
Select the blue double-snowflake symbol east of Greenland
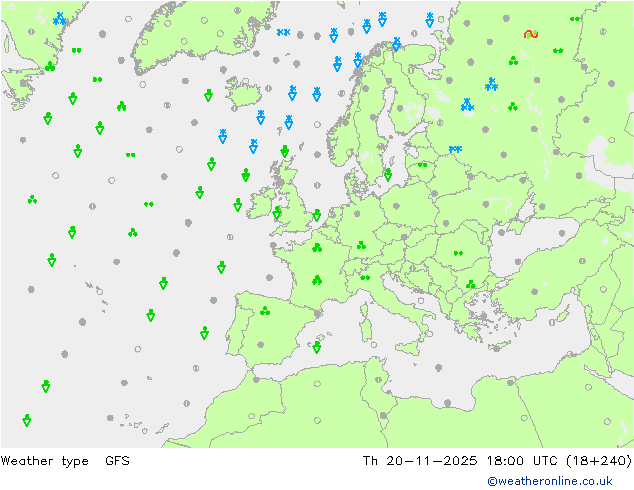point(283,32)
